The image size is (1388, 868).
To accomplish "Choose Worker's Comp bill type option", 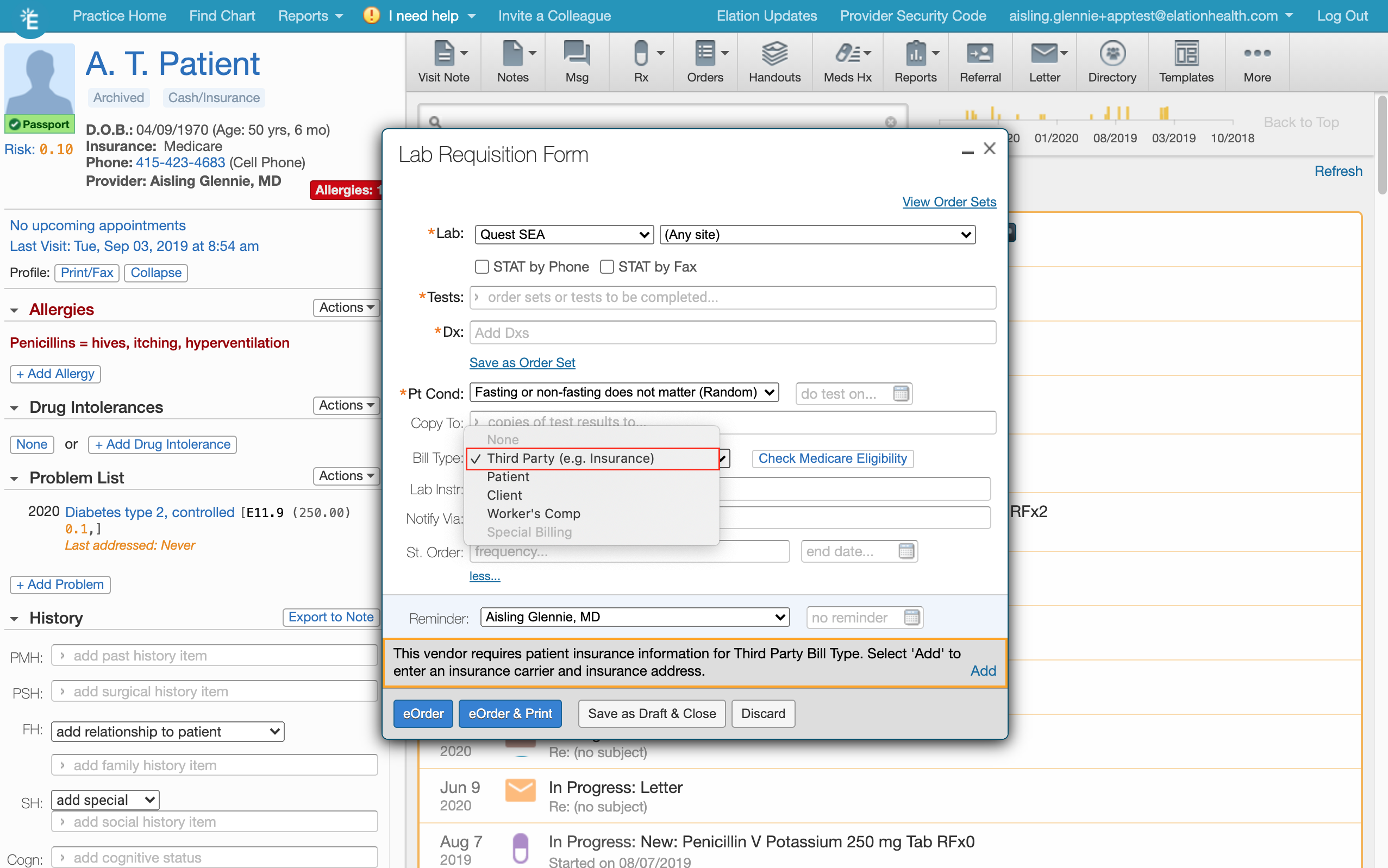I will [533, 514].
